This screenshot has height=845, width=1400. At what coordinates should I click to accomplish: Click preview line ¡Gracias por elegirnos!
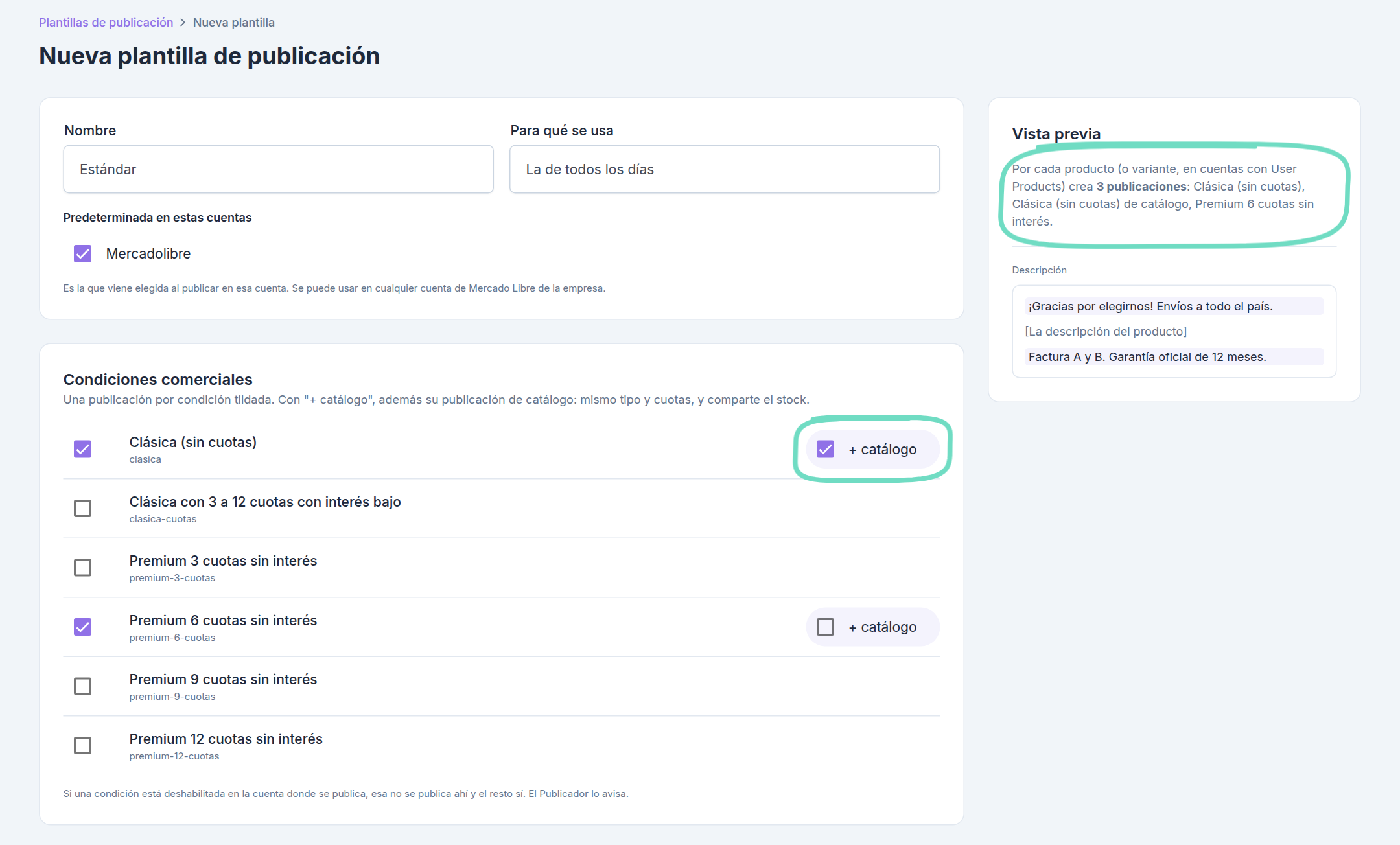pyautogui.click(x=1174, y=307)
